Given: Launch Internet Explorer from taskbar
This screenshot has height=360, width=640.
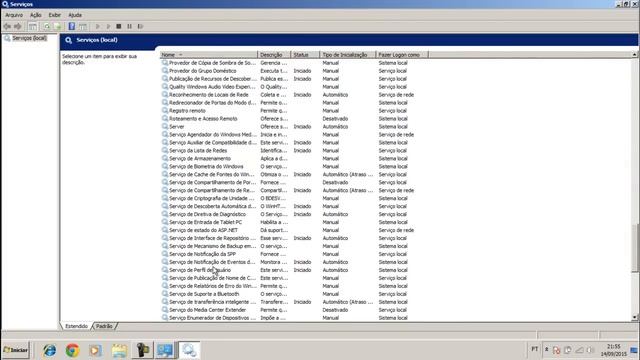Looking at the screenshot, I should coord(49,350).
